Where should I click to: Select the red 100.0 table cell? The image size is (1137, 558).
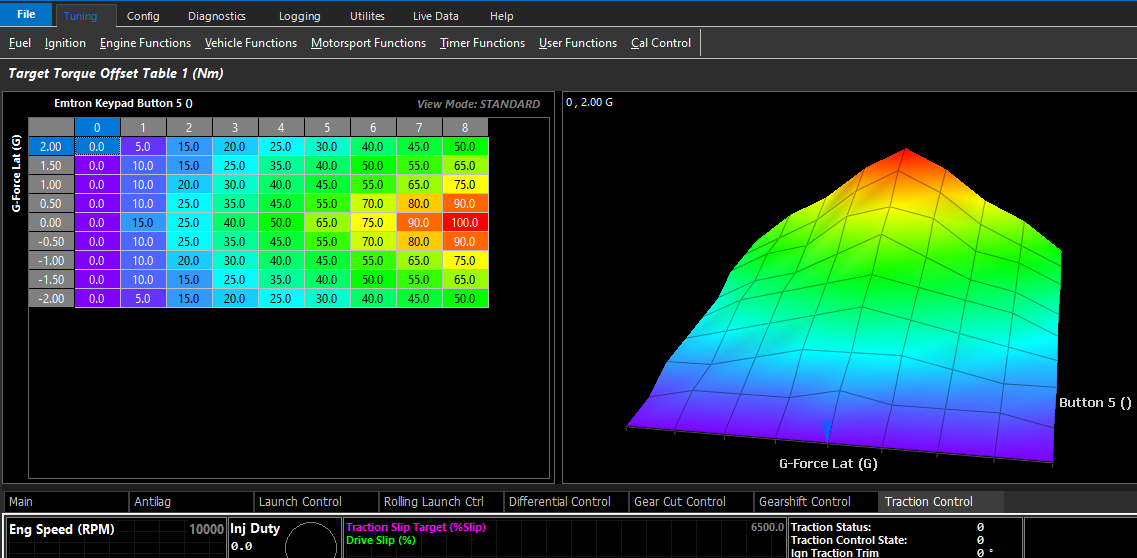point(466,222)
